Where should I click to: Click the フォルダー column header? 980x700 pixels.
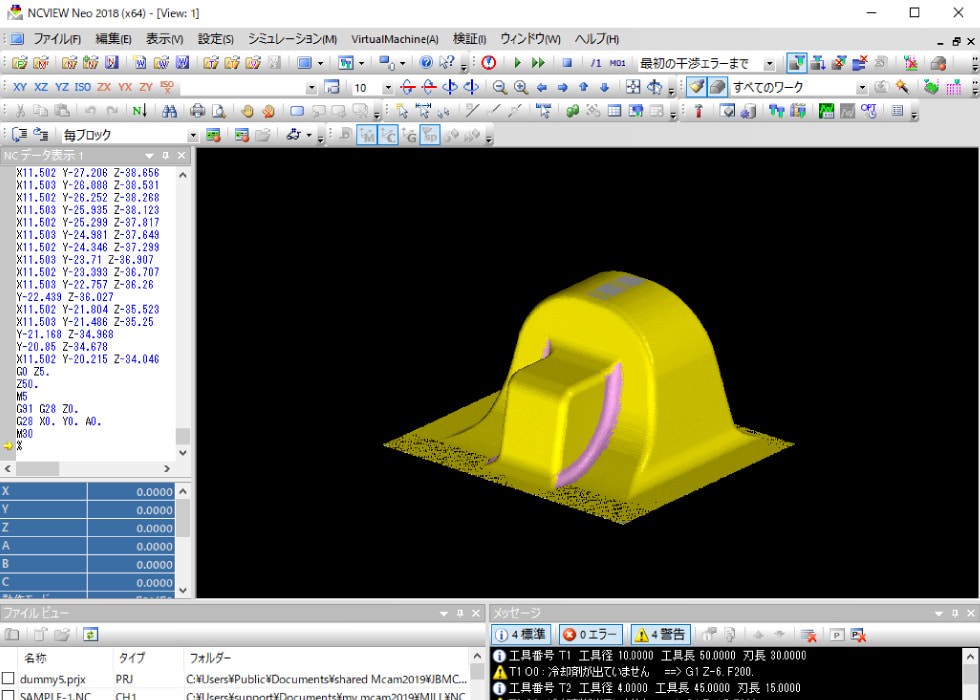210,658
